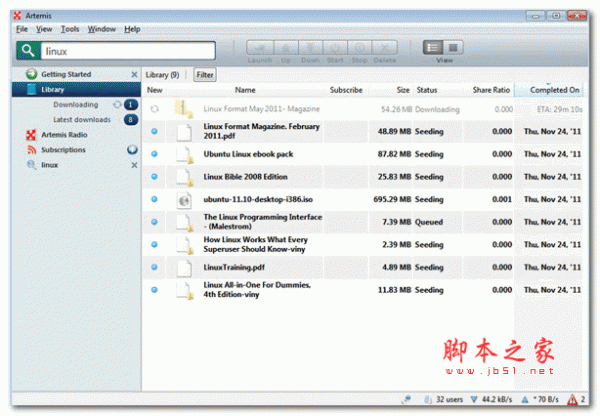Open the Help menu
This screenshot has height=416, width=600.
tap(132, 29)
